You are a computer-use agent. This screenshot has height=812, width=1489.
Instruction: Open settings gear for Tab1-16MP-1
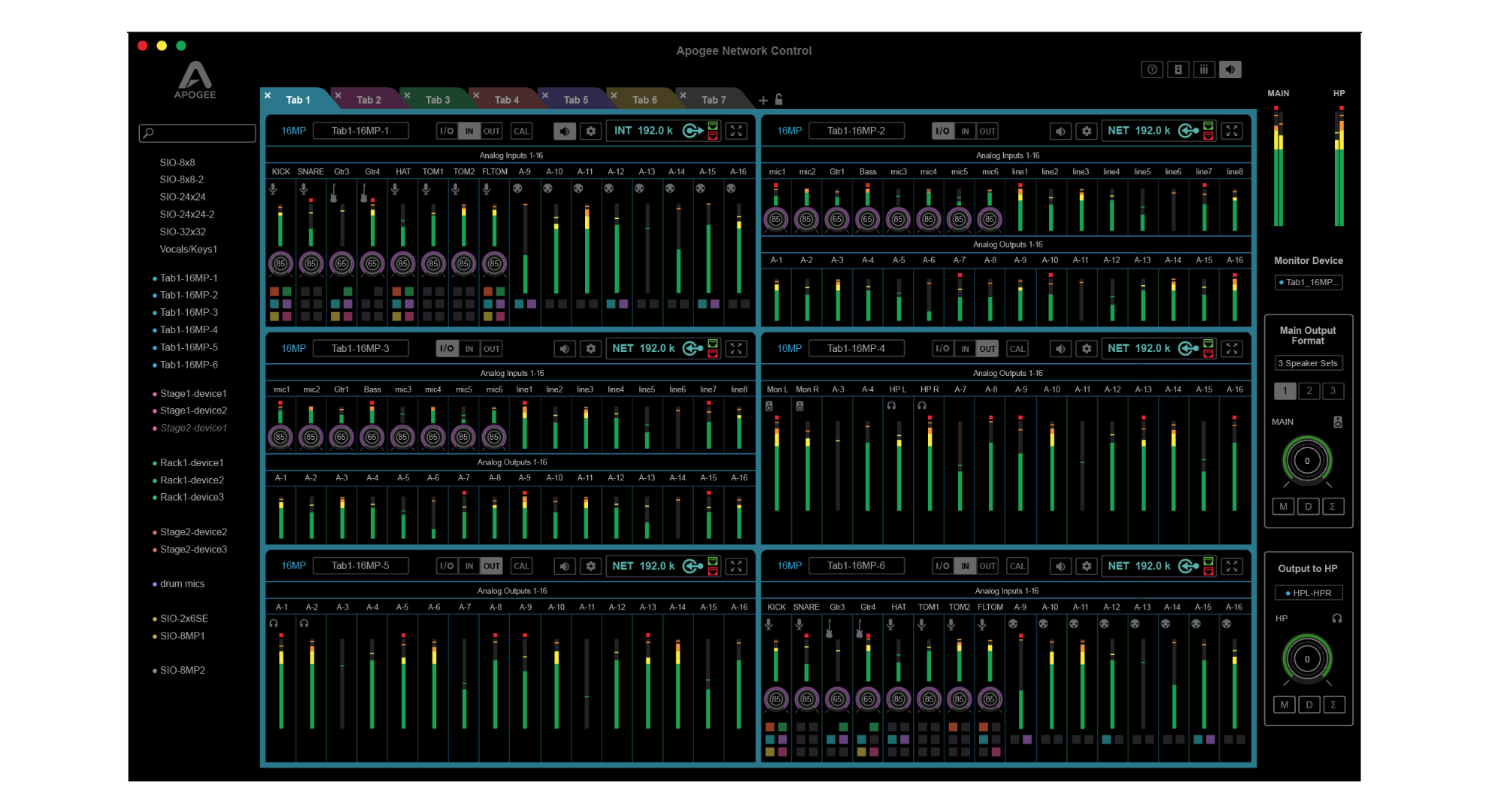click(x=591, y=131)
